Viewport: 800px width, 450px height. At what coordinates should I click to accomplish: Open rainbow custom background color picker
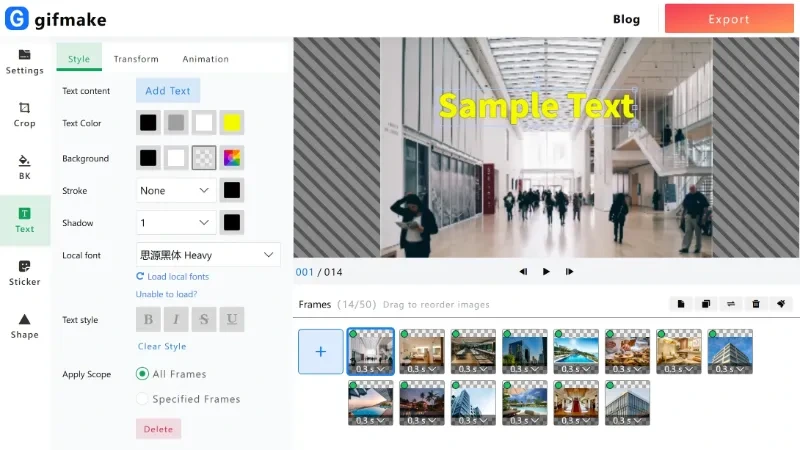point(232,158)
